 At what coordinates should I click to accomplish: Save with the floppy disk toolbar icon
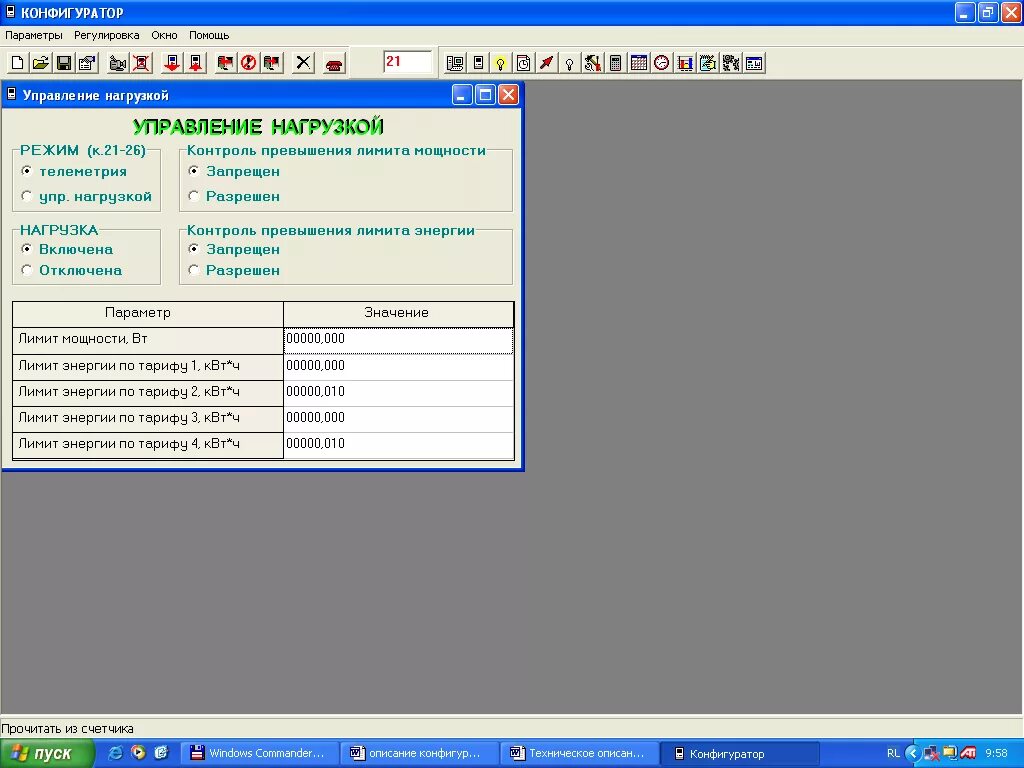pos(64,63)
